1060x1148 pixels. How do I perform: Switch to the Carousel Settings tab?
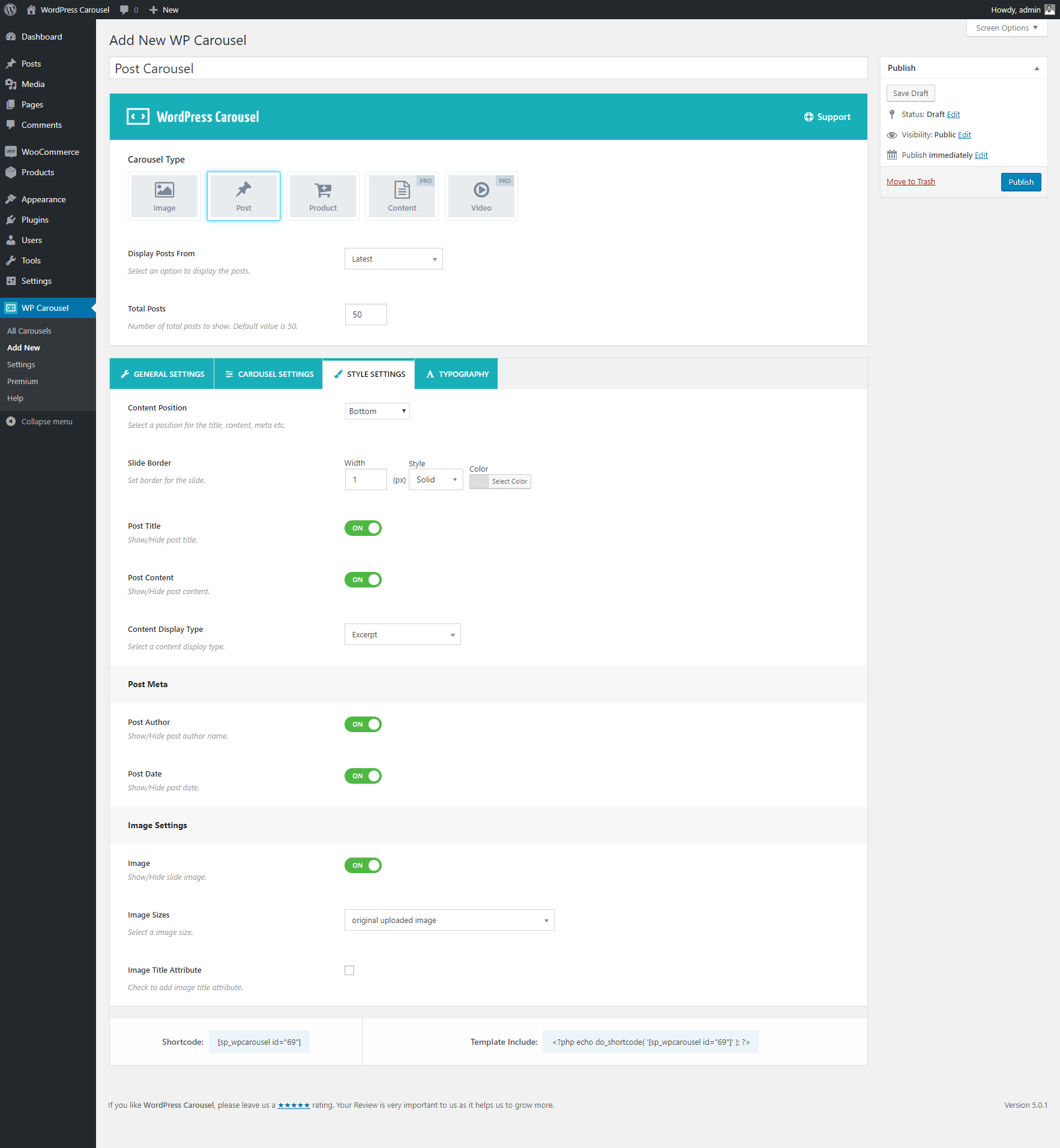tap(269, 374)
